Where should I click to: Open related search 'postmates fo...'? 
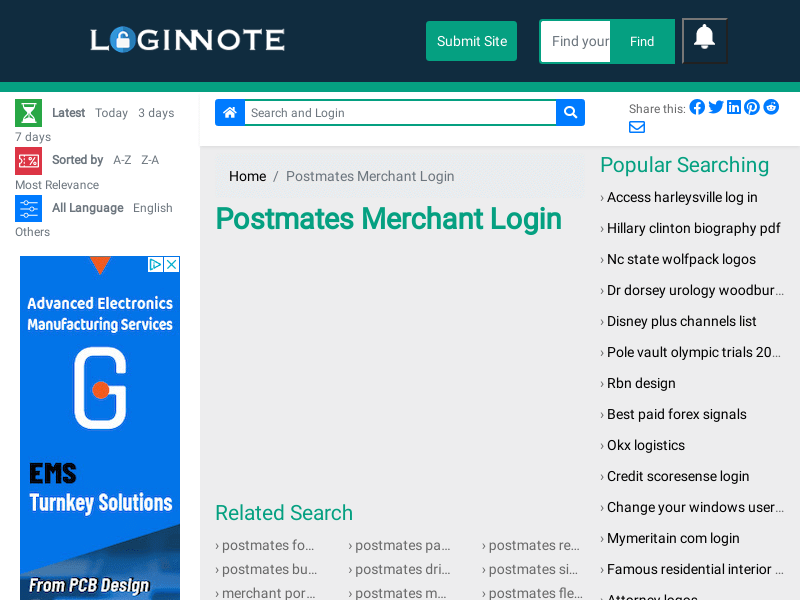(268, 545)
